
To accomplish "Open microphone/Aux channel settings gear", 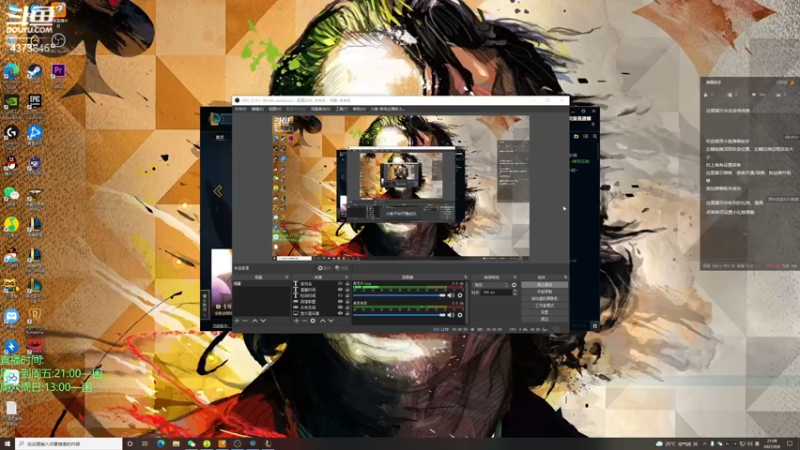I will pyautogui.click(x=460, y=295).
